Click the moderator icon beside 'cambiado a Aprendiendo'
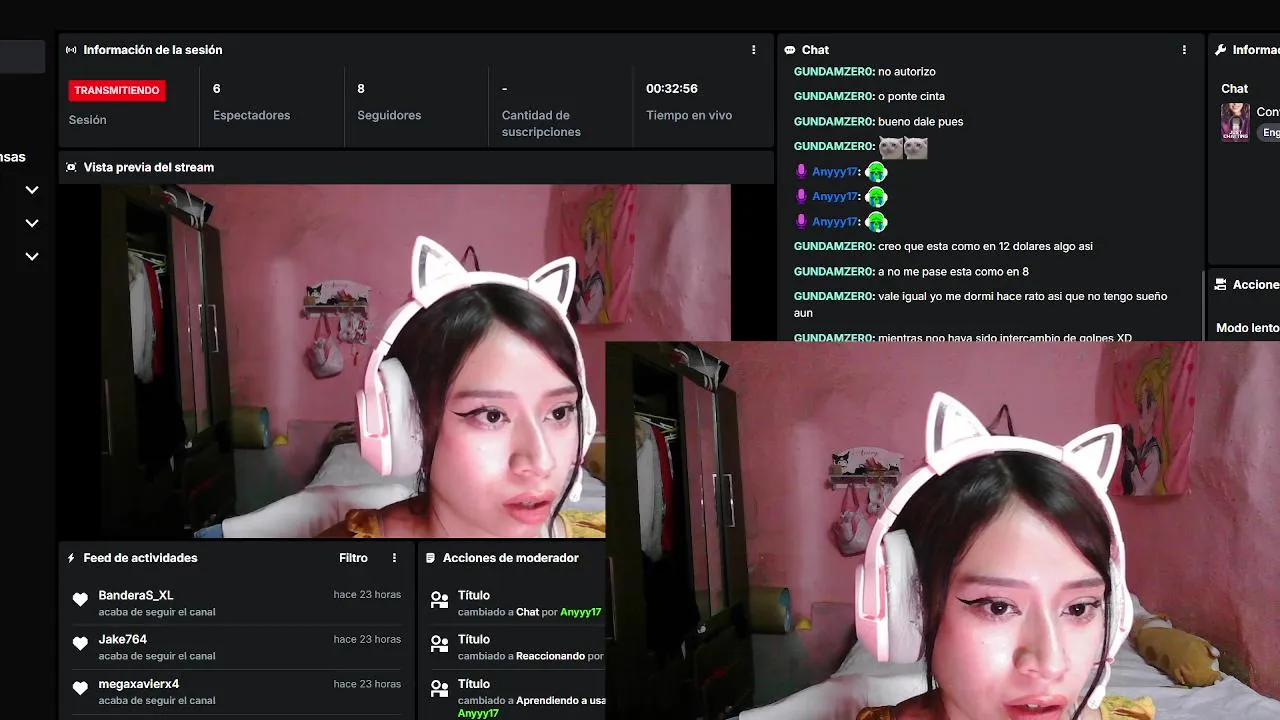Image resolution: width=1280 pixels, height=720 pixels. point(439,689)
